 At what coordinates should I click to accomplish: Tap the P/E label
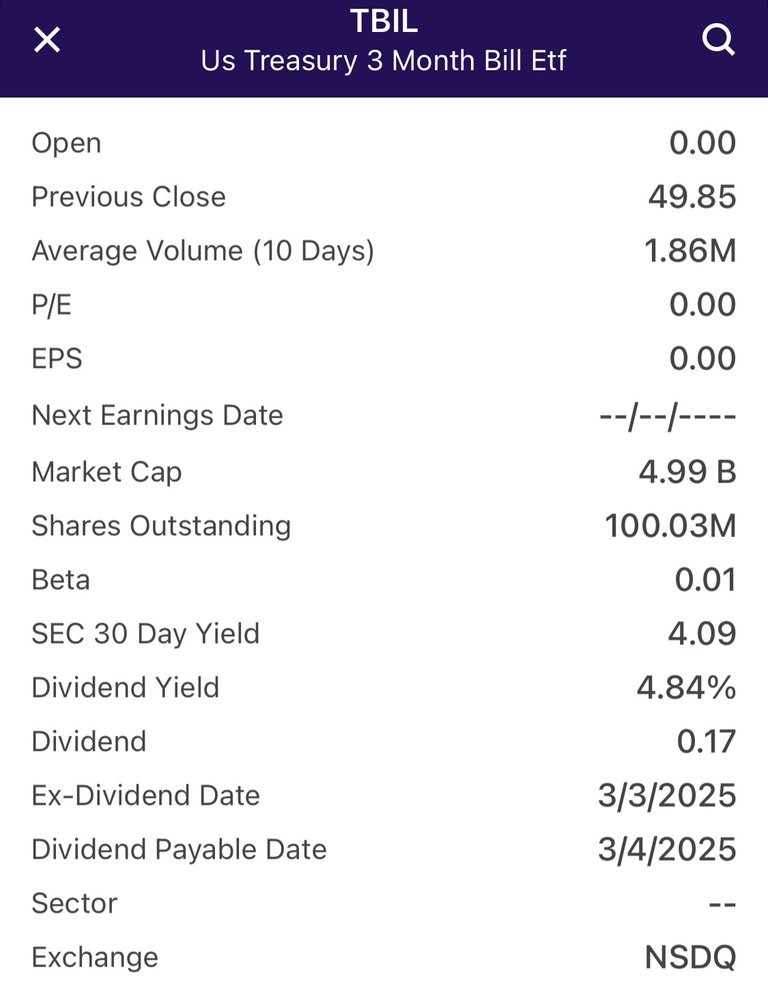(x=52, y=305)
